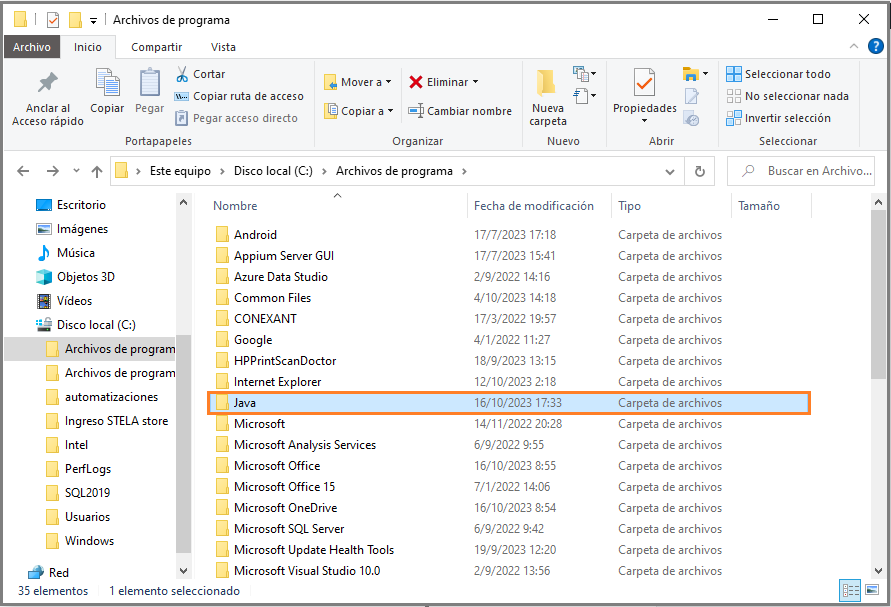The width and height of the screenshot is (891, 607).
Task: Delete the item with the Eliminar red X
Action: tap(416, 82)
